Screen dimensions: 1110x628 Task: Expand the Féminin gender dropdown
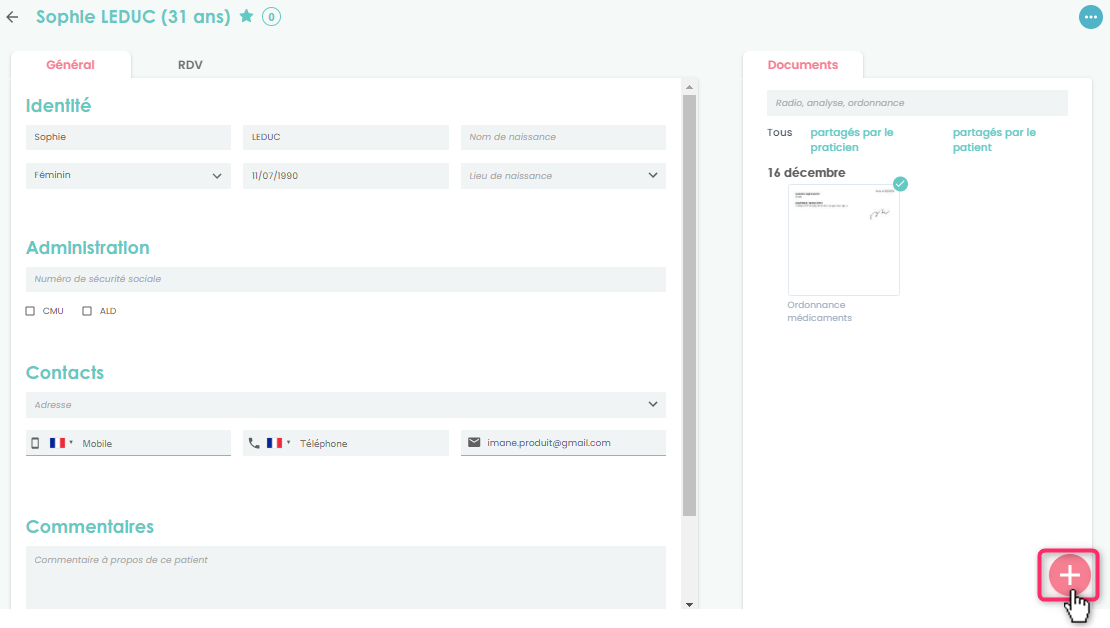pos(216,176)
